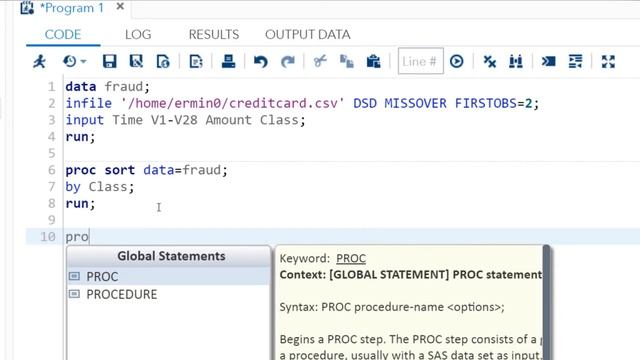The width and height of the screenshot is (640, 360).
Task: Click 'input Time V1-V28 Amount Class;' line
Action: pyautogui.click(x=185, y=120)
